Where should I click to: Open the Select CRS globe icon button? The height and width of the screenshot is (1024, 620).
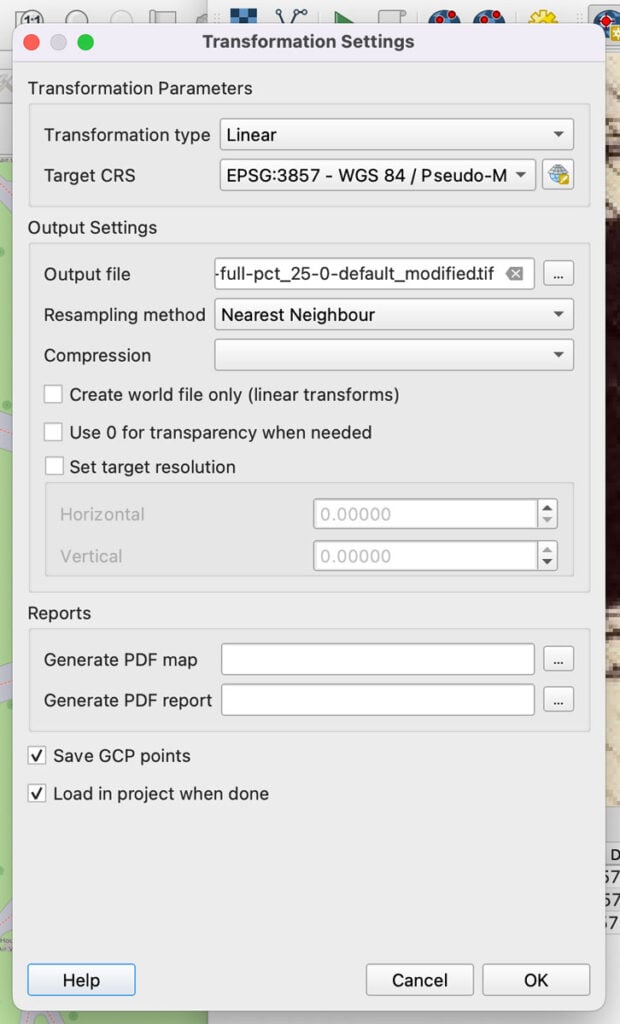[x=558, y=175]
